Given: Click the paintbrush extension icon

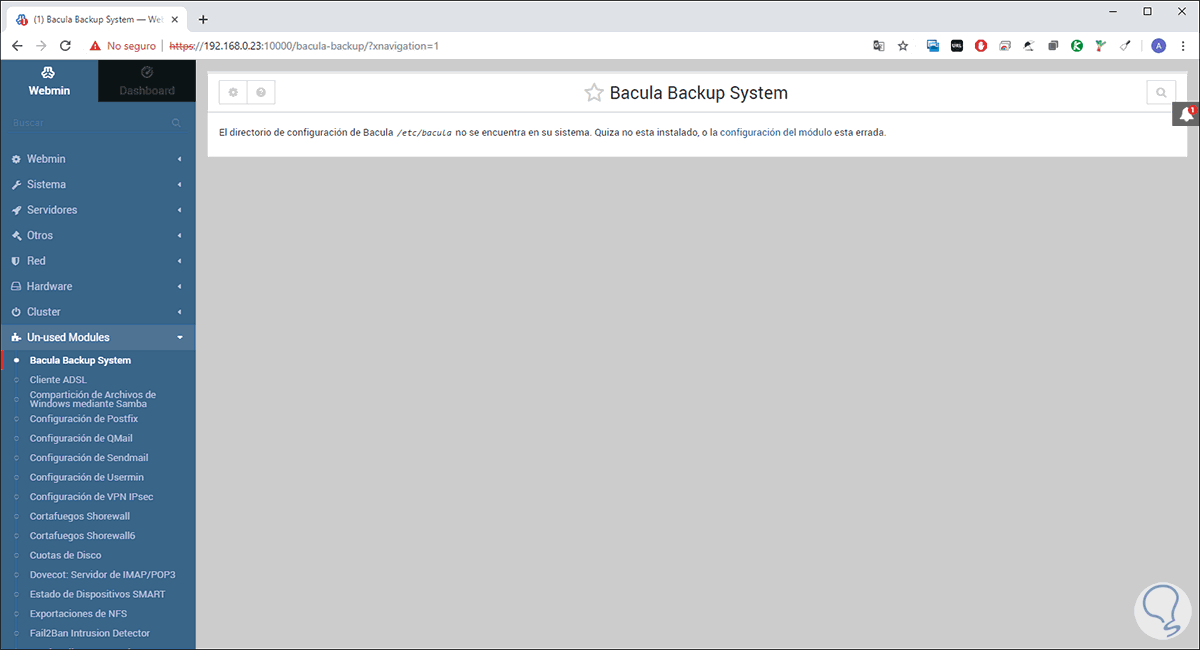Looking at the screenshot, I should [x=1125, y=45].
